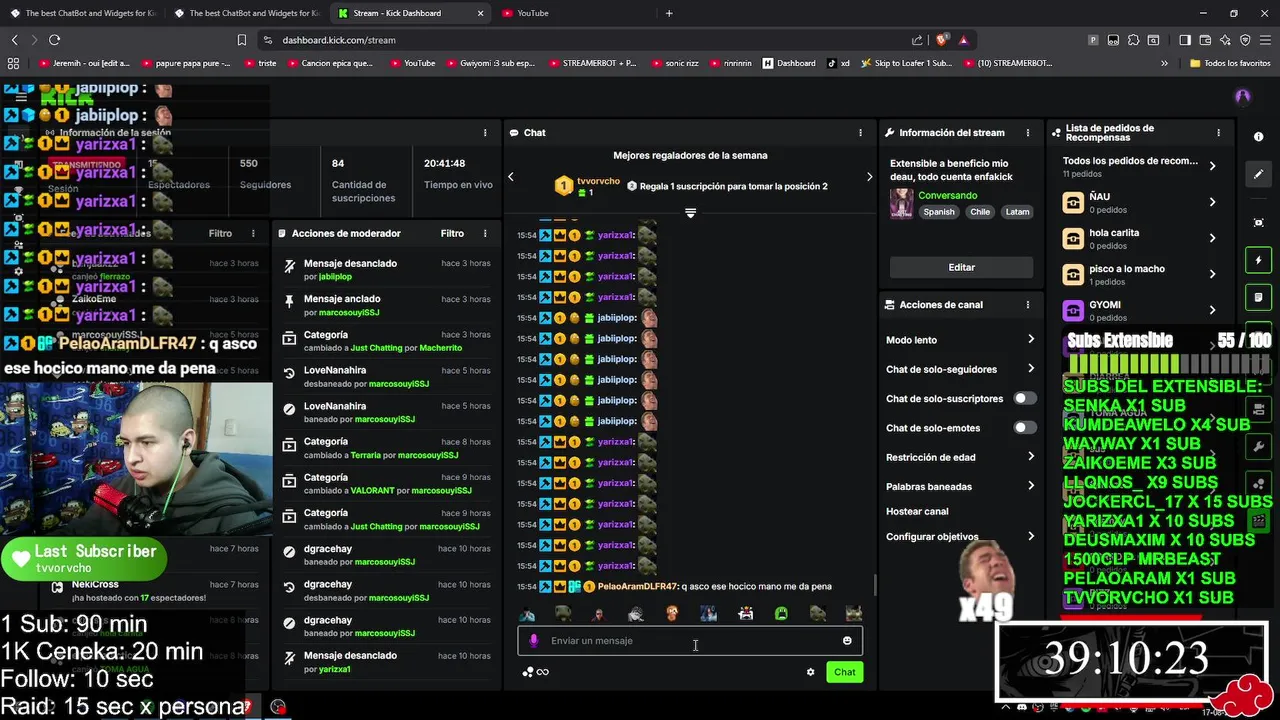Expand ÑAU reward requests
The width and height of the screenshot is (1280, 720).
1140,203
